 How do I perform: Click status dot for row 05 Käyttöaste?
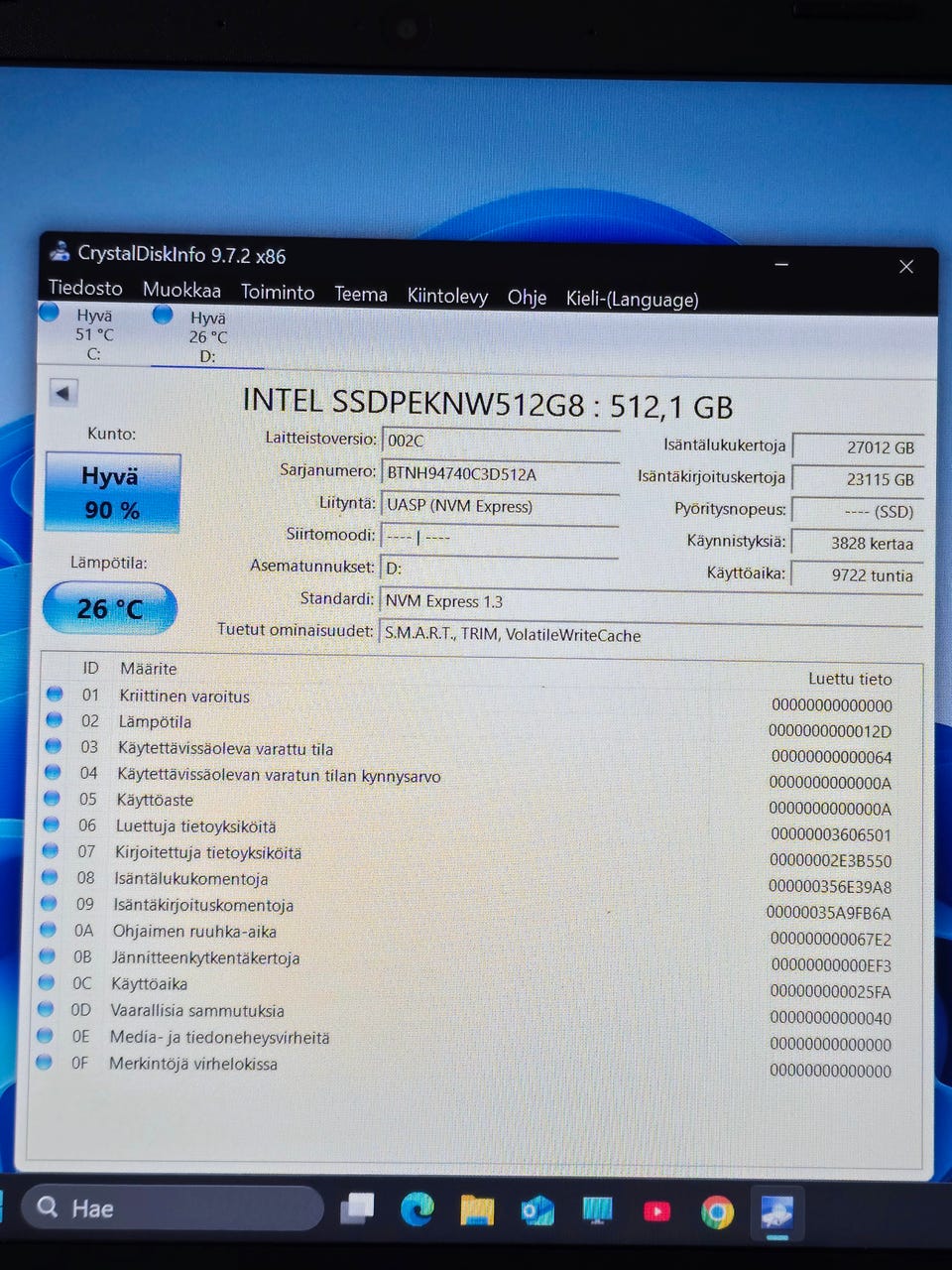point(53,798)
